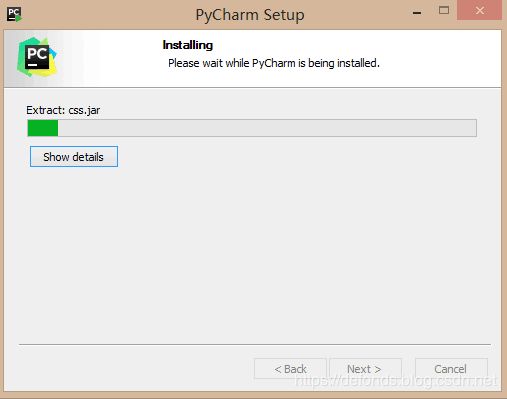This screenshot has width=507, height=399.
Task: Cancel the PyCharm installation
Action: (x=451, y=369)
